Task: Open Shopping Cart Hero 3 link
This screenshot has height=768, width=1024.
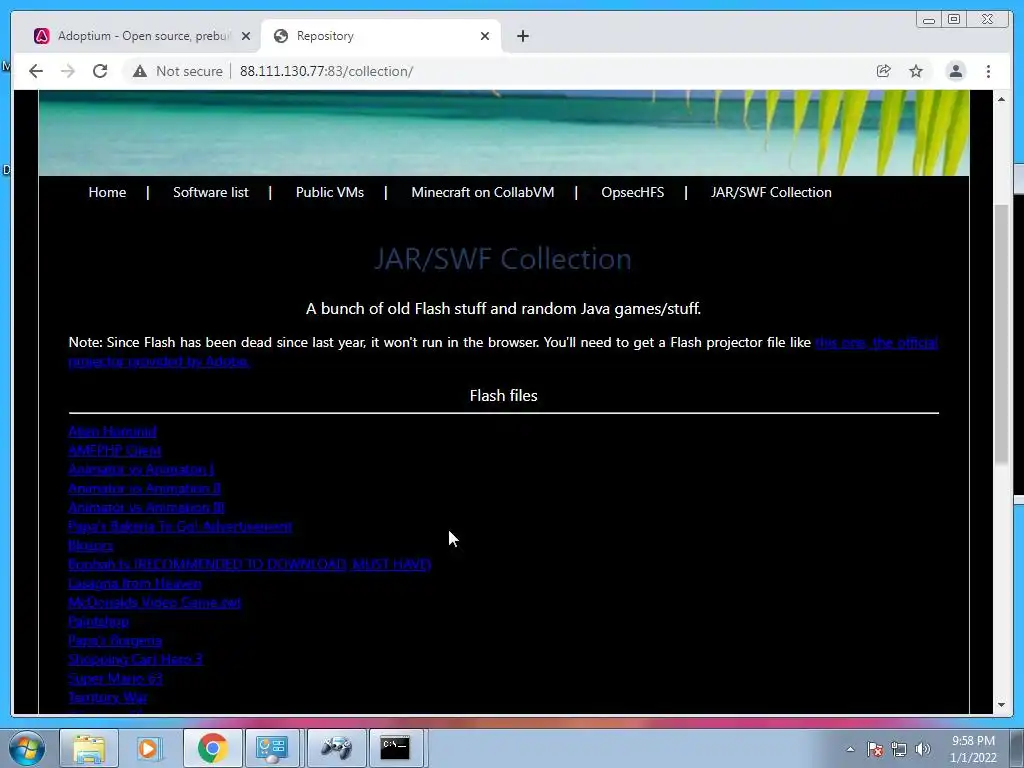Action: pyautogui.click(x=135, y=659)
